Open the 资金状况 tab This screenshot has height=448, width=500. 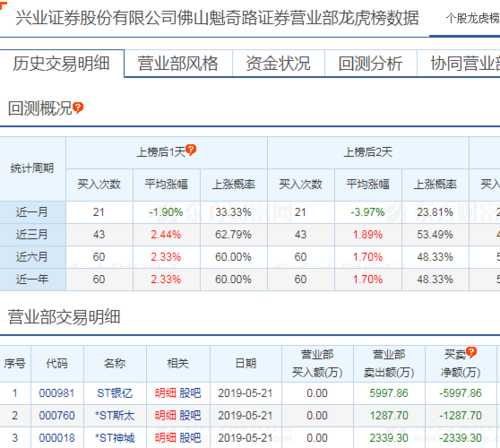[278, 64]
